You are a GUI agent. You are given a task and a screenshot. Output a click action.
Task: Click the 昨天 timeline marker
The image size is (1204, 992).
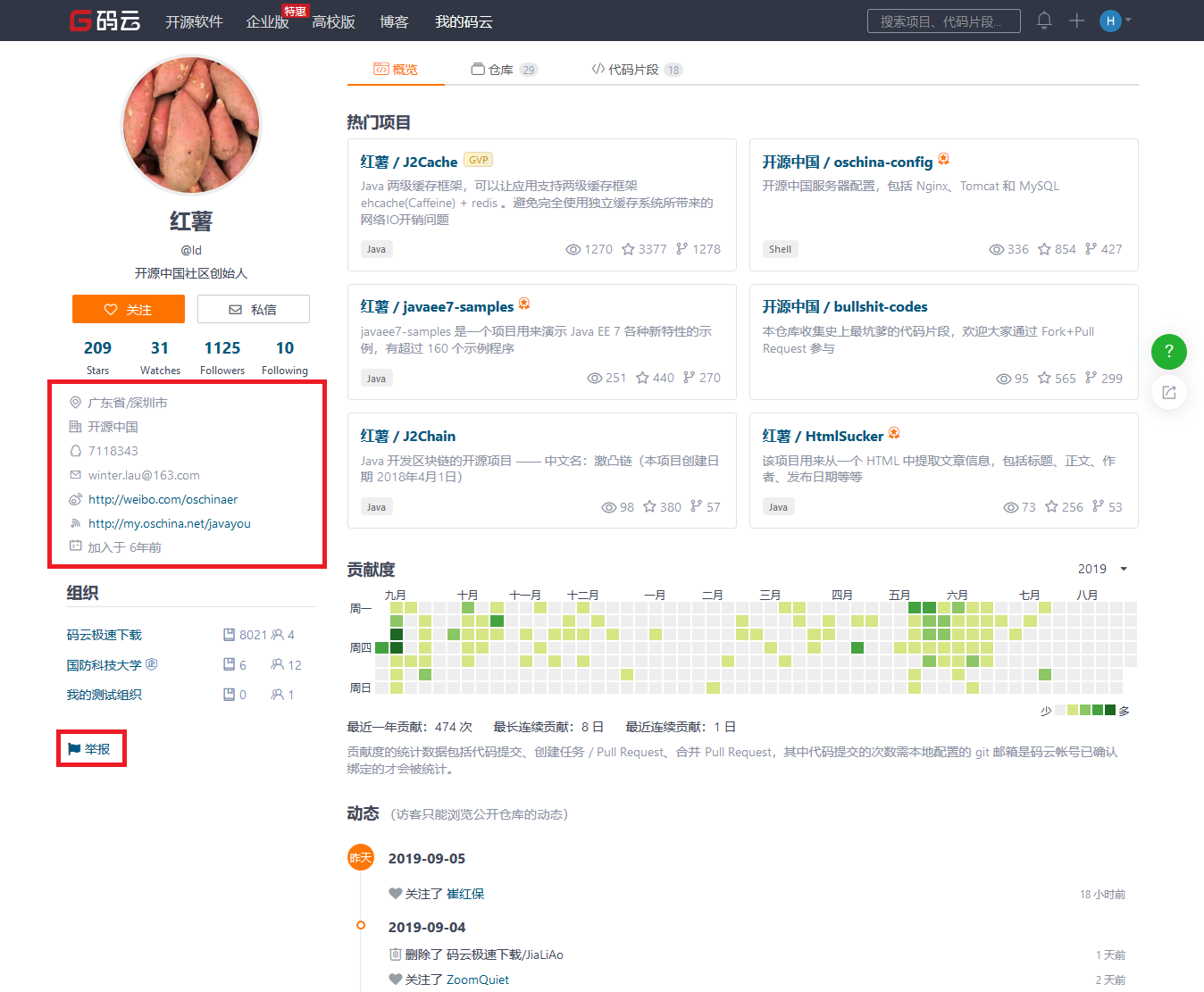360,857
